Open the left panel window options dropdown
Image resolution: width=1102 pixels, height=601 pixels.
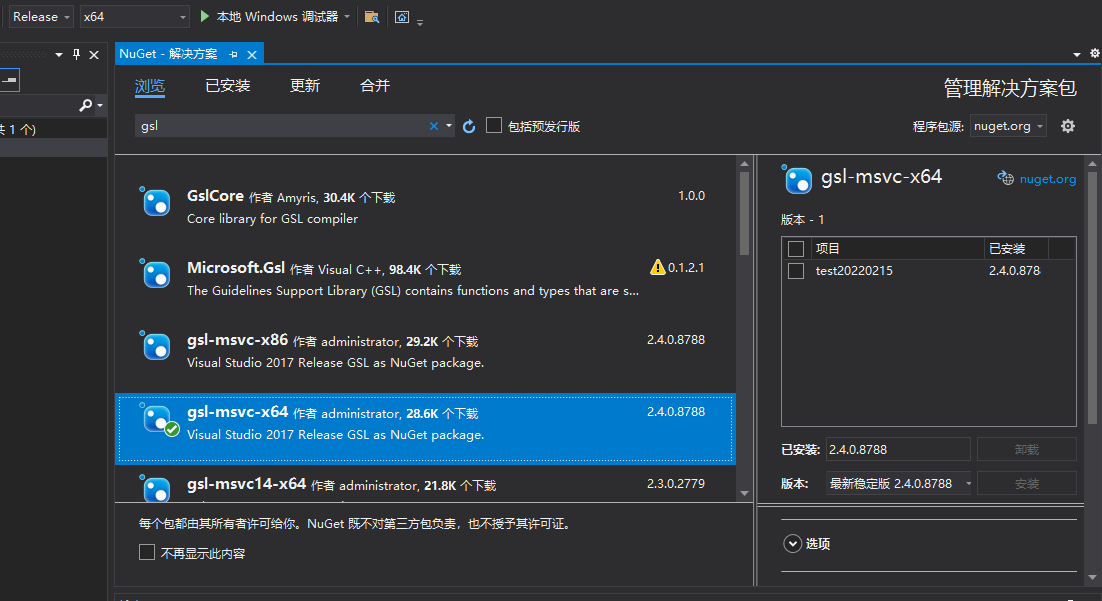click(59, 54)
